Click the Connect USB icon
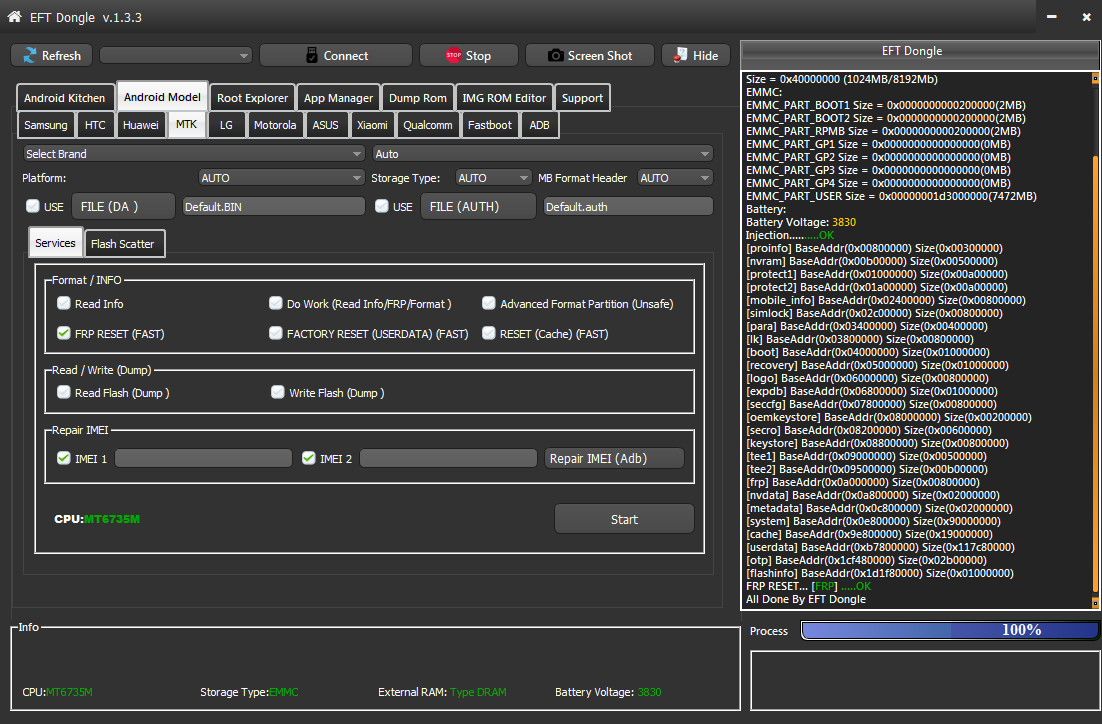1102x724 pixels. coord(312,56)
